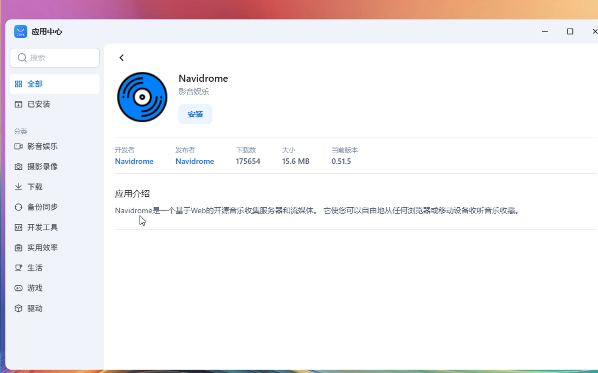The width and height of the screenshot is (598, 373).
Task: Maximize the App Center window
Action: (x=570, y=31)
